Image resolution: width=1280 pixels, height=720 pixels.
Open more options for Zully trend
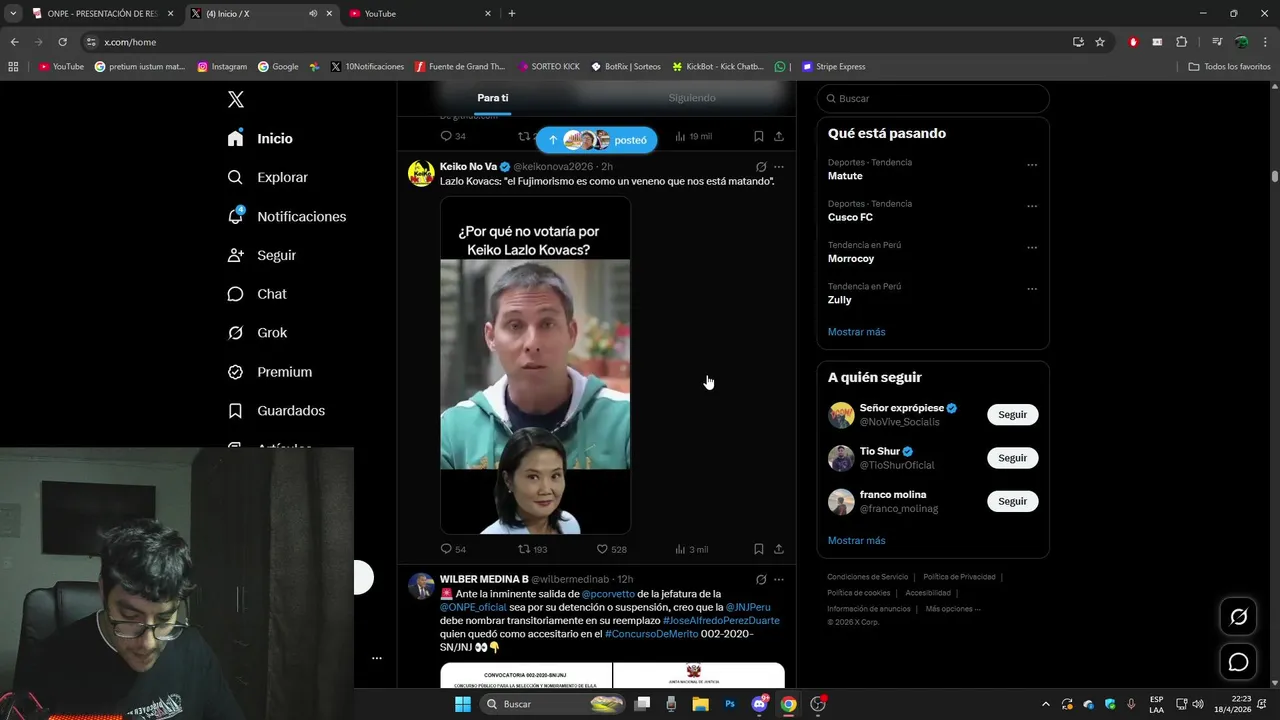pos(1032,289)
